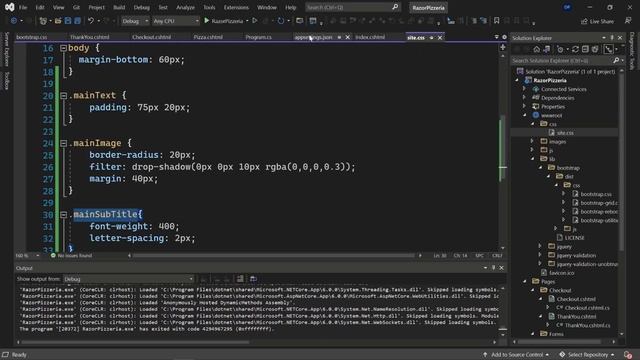Switch to the Checkout.cshtml tab

point(151,37)
